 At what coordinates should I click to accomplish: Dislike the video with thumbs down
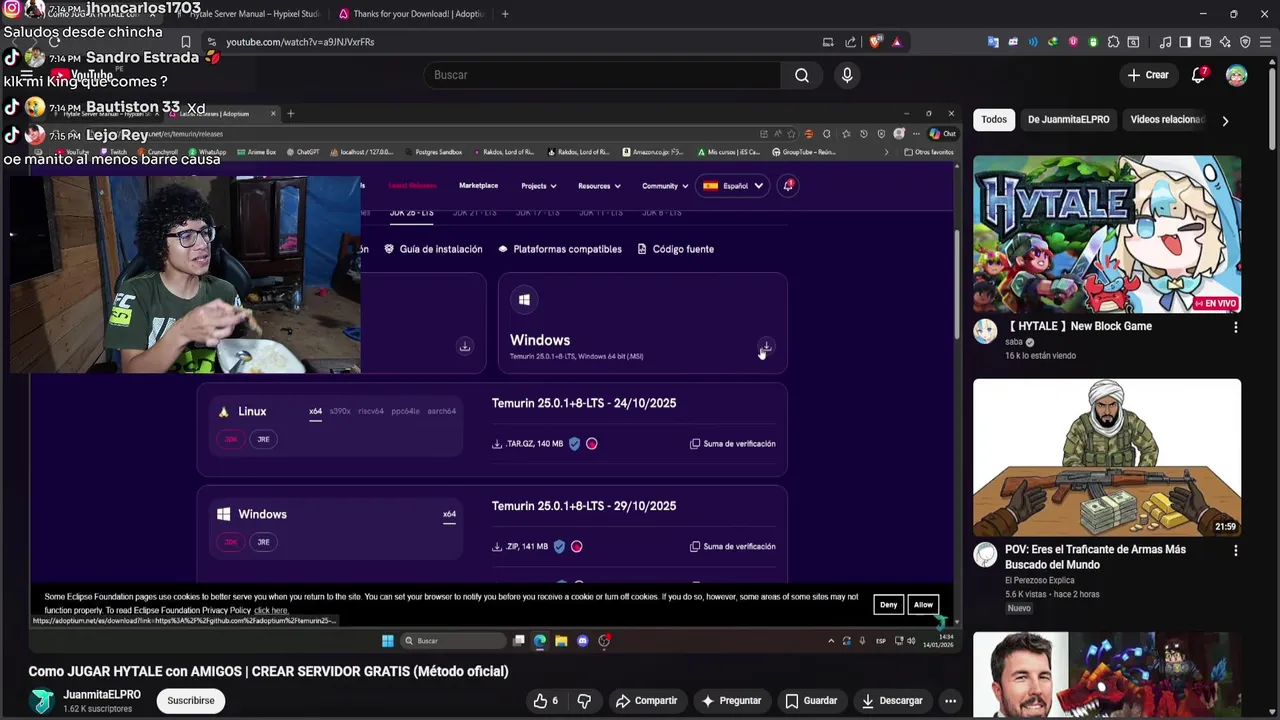[x=585, y=701]
